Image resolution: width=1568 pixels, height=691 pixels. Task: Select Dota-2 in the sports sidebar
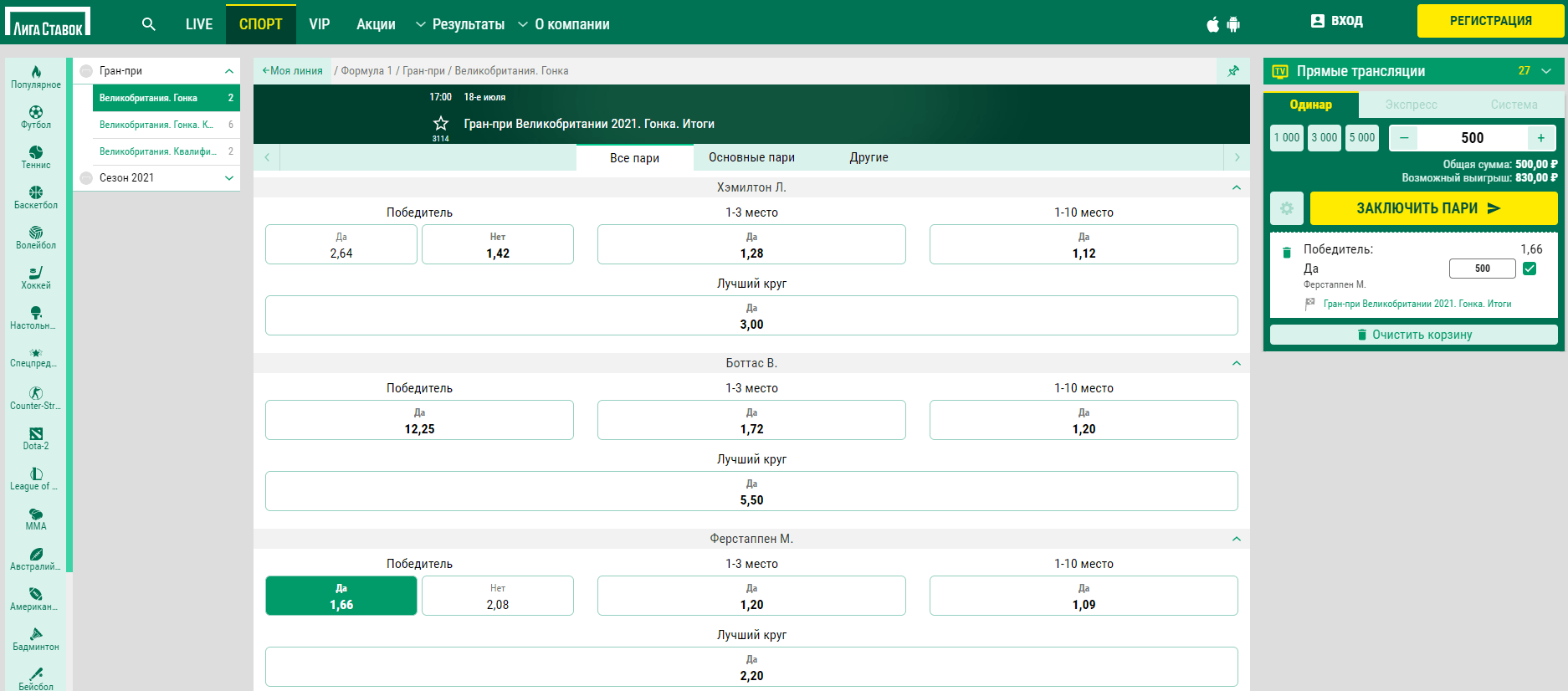pyautogui.click(x=36, y=438)
